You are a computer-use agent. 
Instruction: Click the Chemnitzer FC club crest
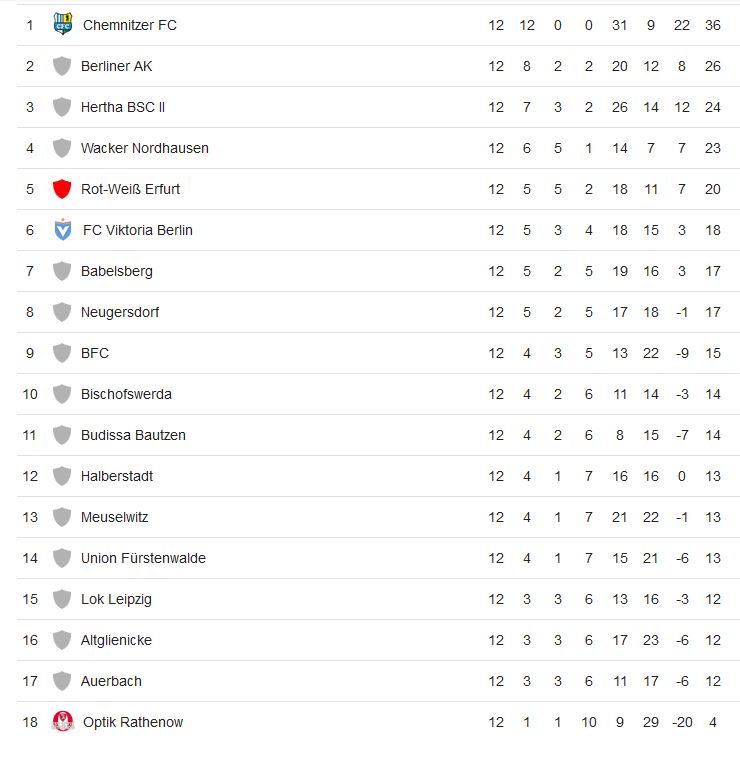pyautogui.click(x=63, y=24)
